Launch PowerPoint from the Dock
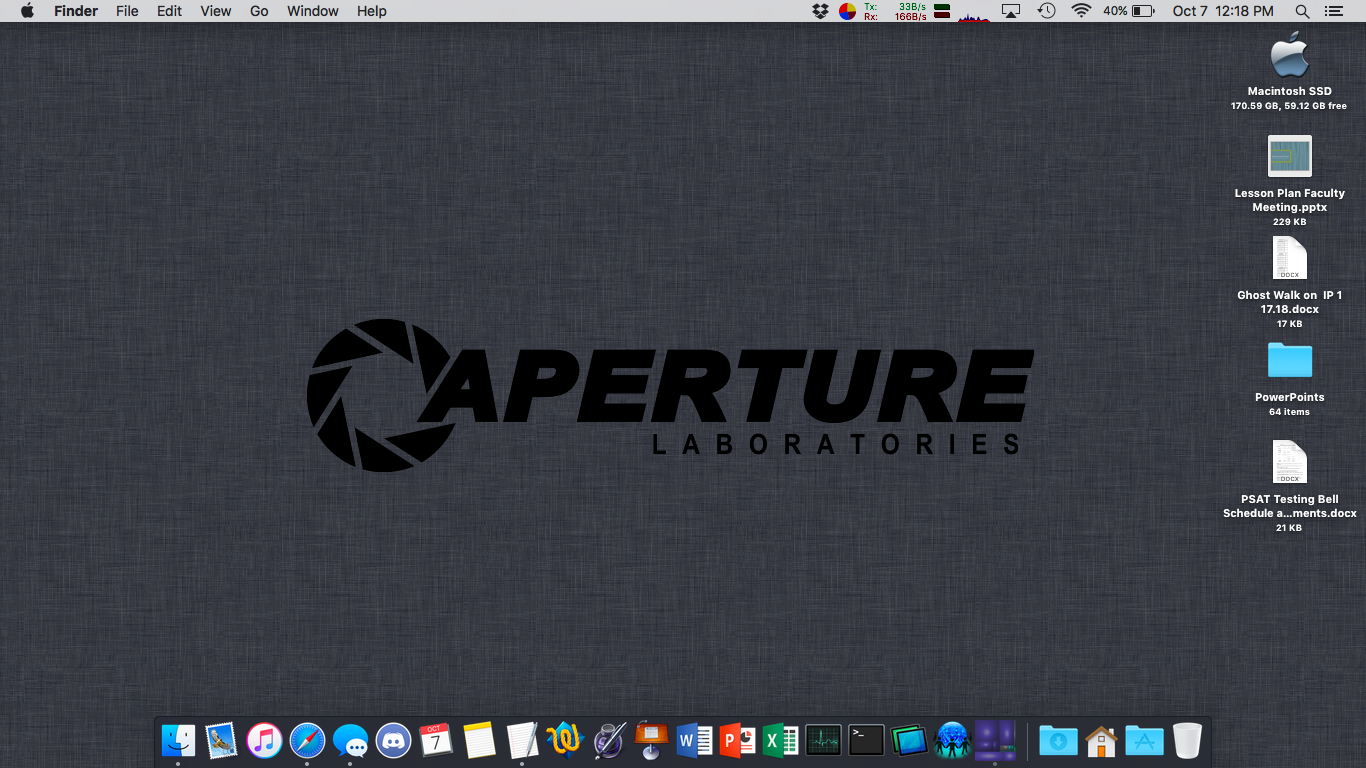The image size is (1366, 768). [737, 740]
